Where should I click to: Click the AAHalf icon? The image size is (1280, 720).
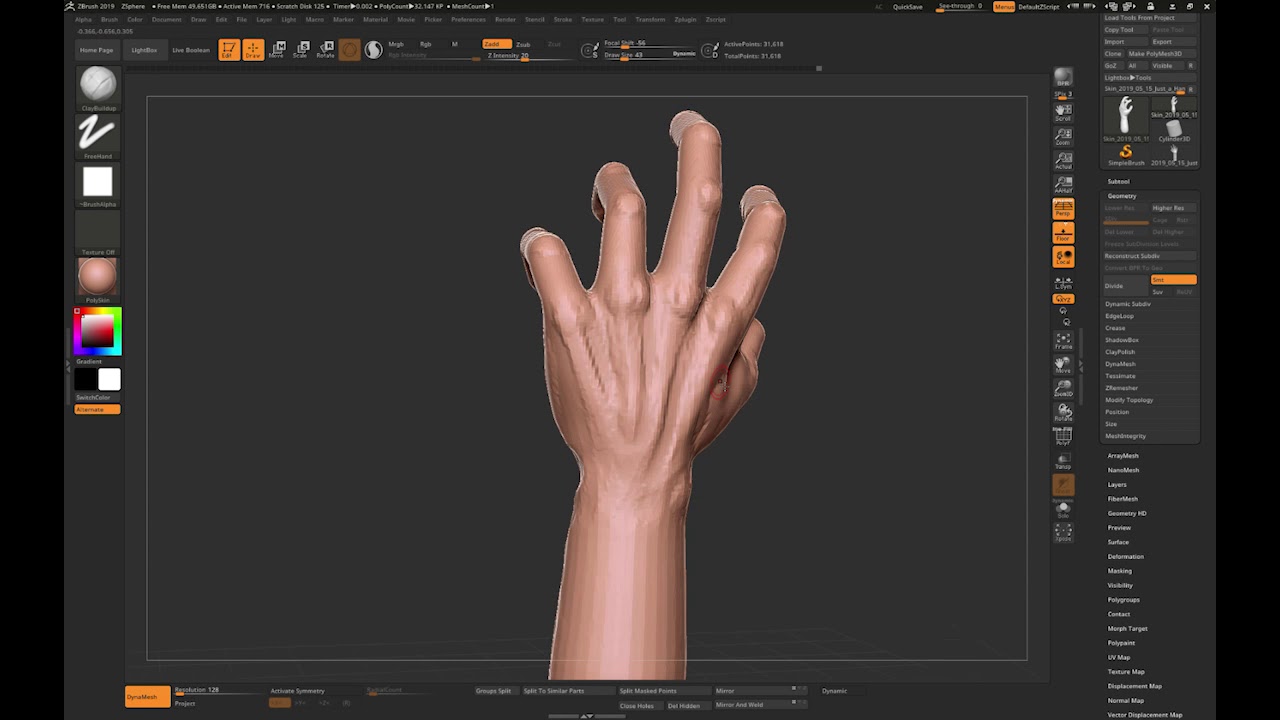(x=1063, y=184)
